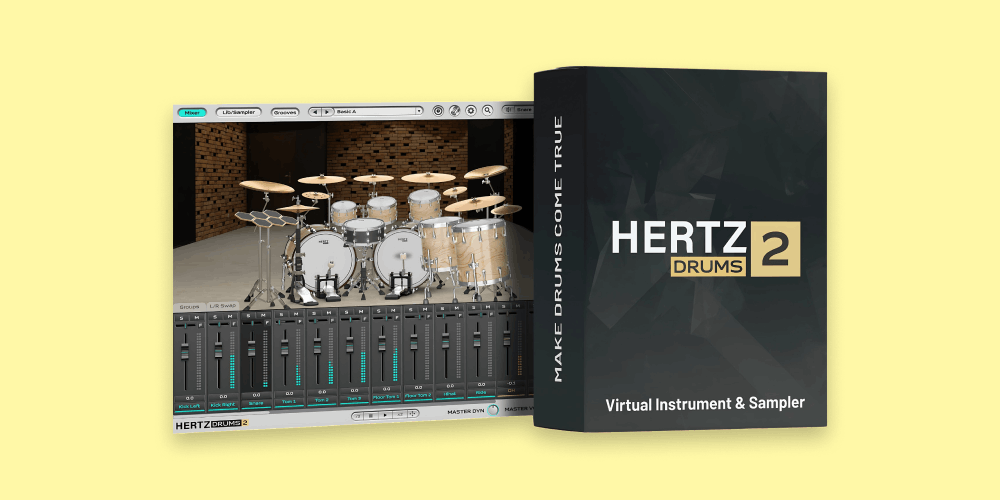Go to previous preset with left arrow
Viewport: 1000px width, 500px height.
tap(316, 112)
